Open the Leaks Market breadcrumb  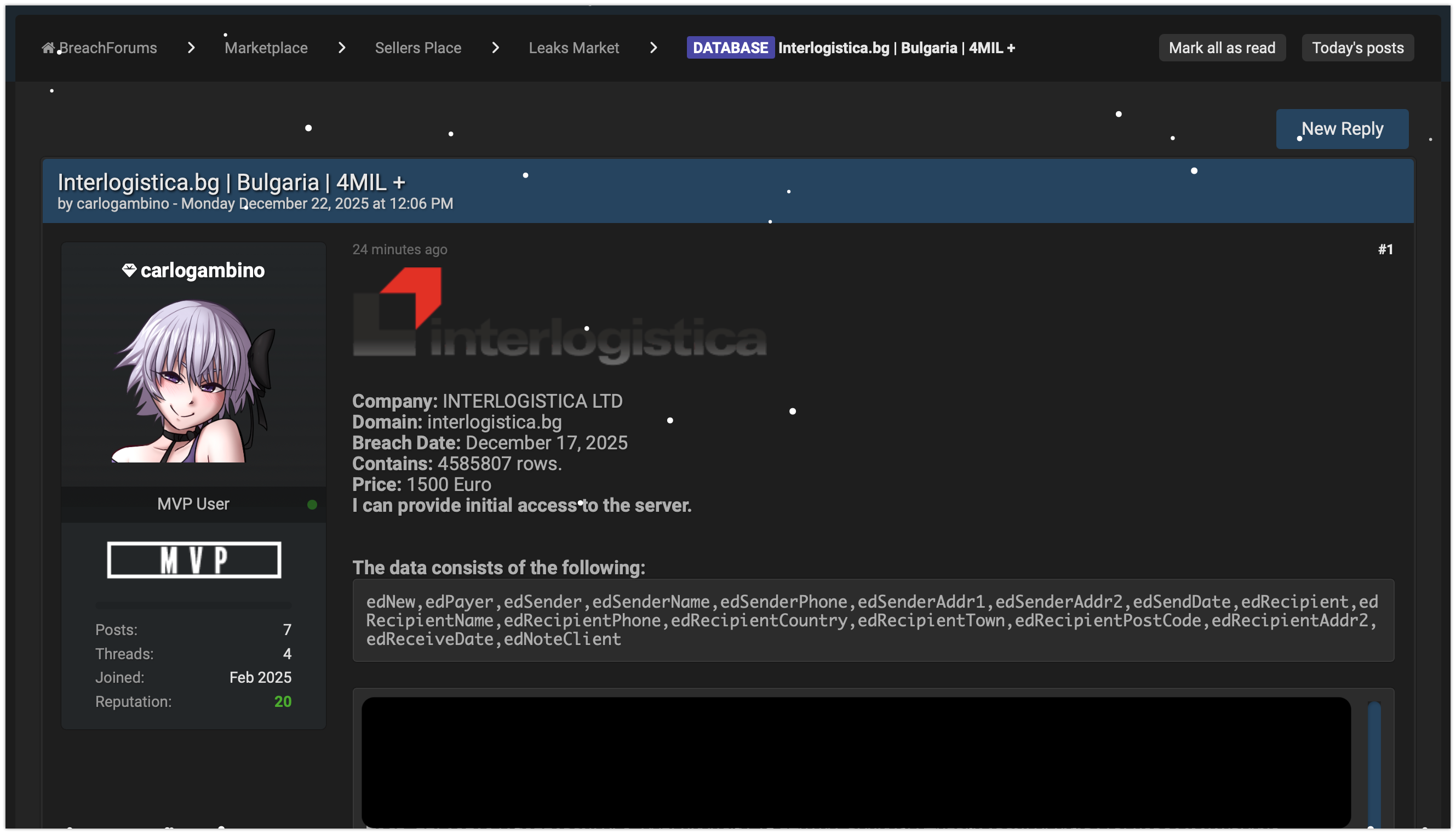point(574,48)
